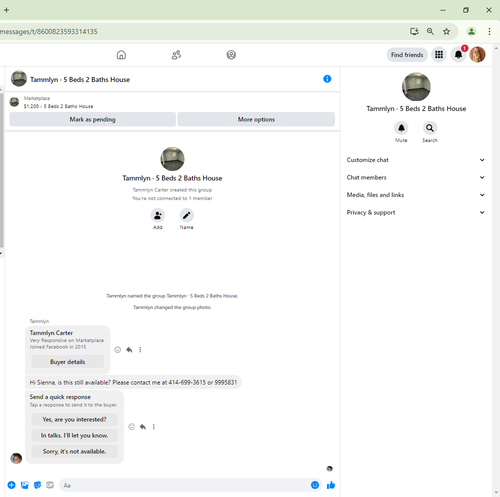This screenshot has width=500, height=497.
Task: Open more menu beside quick response card
Action: tap(154, 427)
